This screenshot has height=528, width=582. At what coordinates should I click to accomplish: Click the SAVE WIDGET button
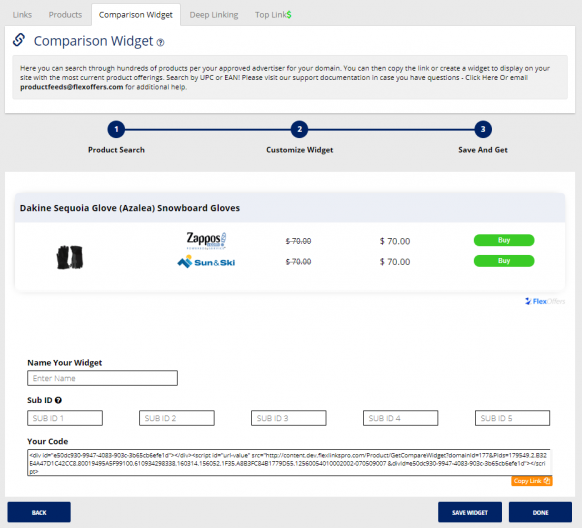470,512
